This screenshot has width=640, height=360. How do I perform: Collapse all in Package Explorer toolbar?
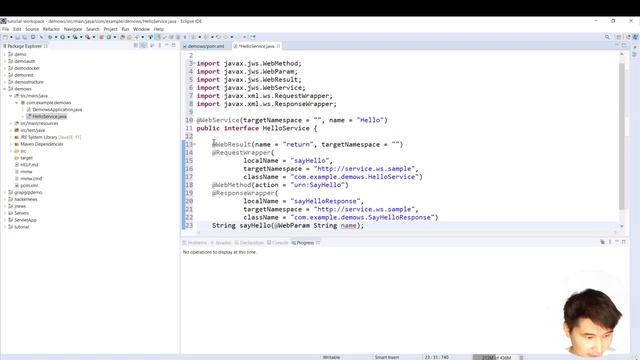[x=136, y=46]
